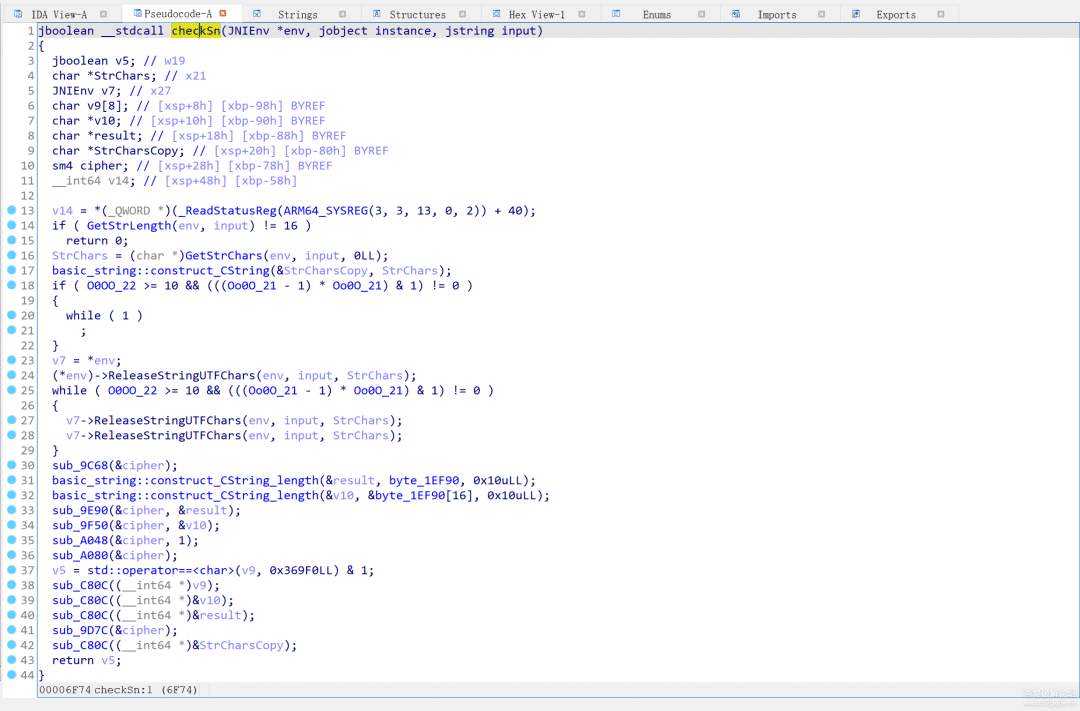This screenshot has height=711, width=1080.
Task: Click the Structures tab icon
Action: pyautogui.click(x=376, y=14)
